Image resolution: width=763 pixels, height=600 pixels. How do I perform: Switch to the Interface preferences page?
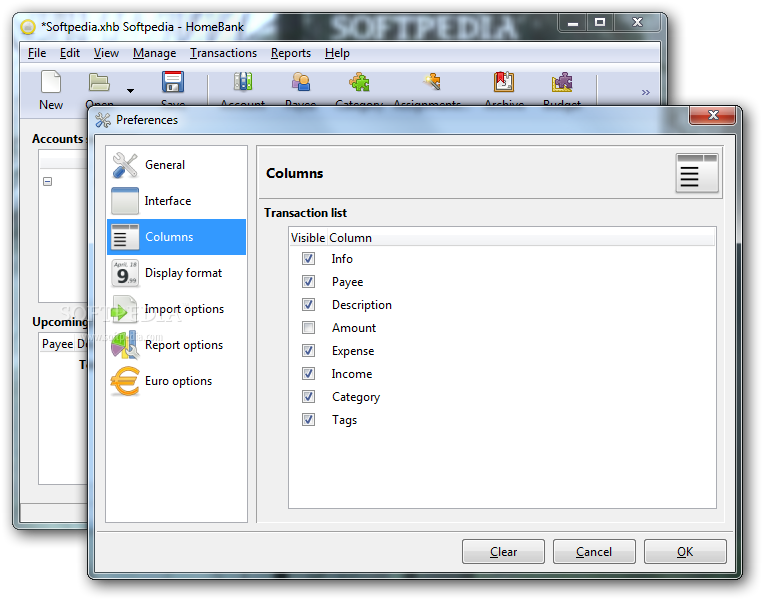point(176,201)
